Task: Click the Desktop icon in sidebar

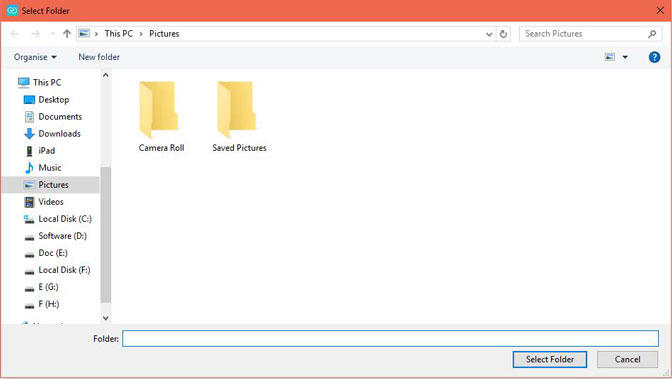Action: coord(29,100)
